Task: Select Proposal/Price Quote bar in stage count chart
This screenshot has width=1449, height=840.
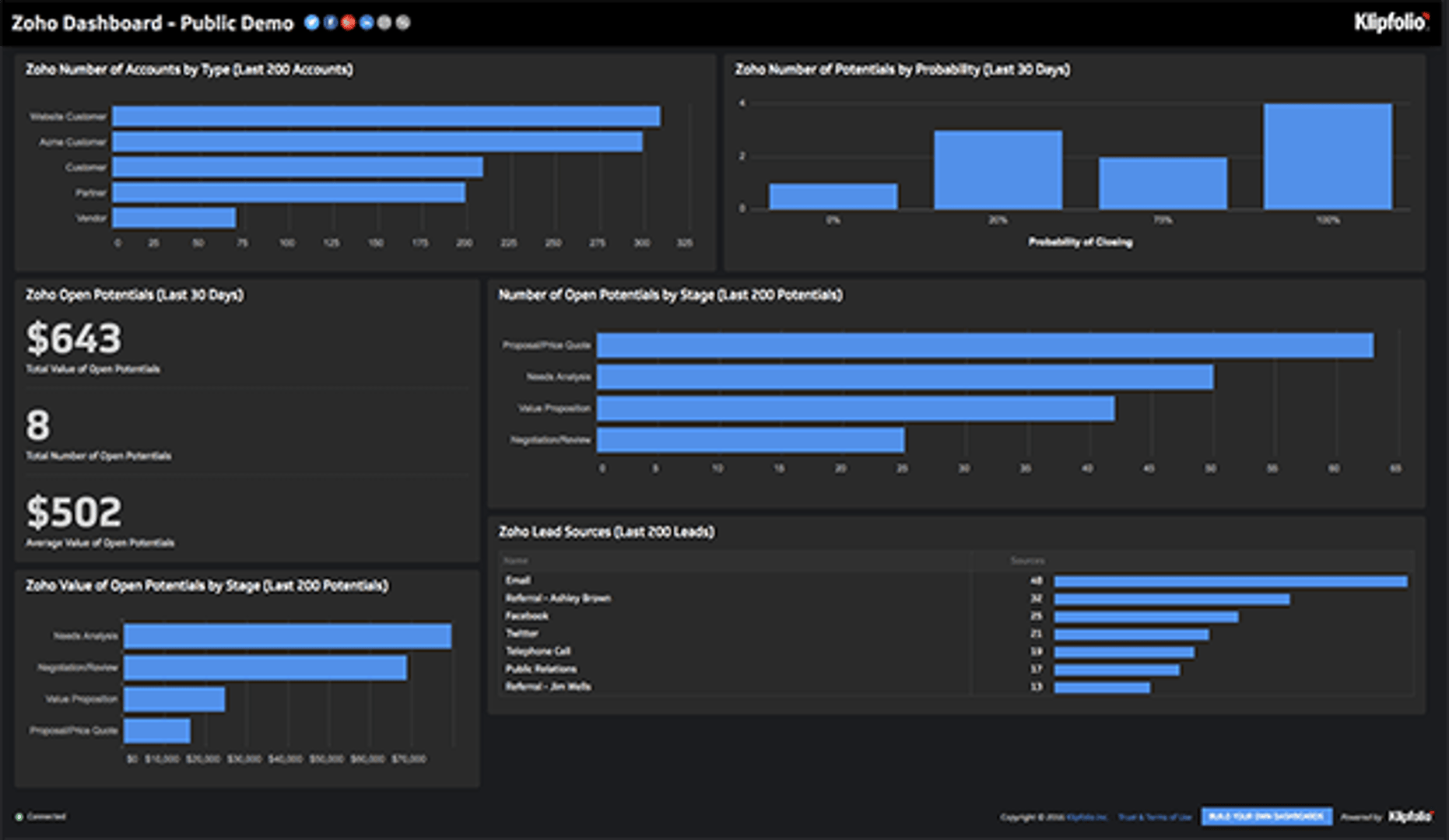Action: coord(985,345)
